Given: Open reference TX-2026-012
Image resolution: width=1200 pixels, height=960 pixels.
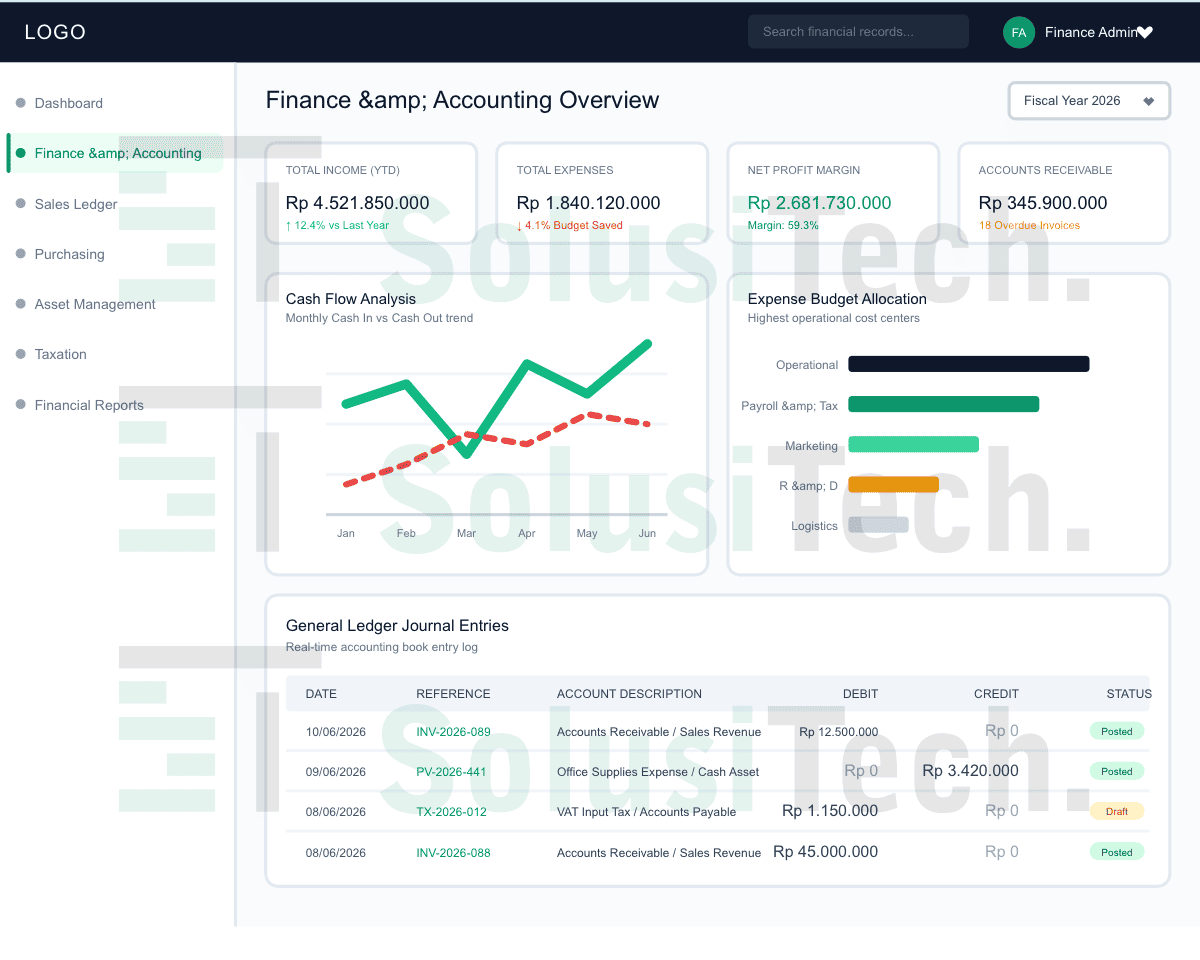Looking at the screenshot, I should [x=451, y=812].
